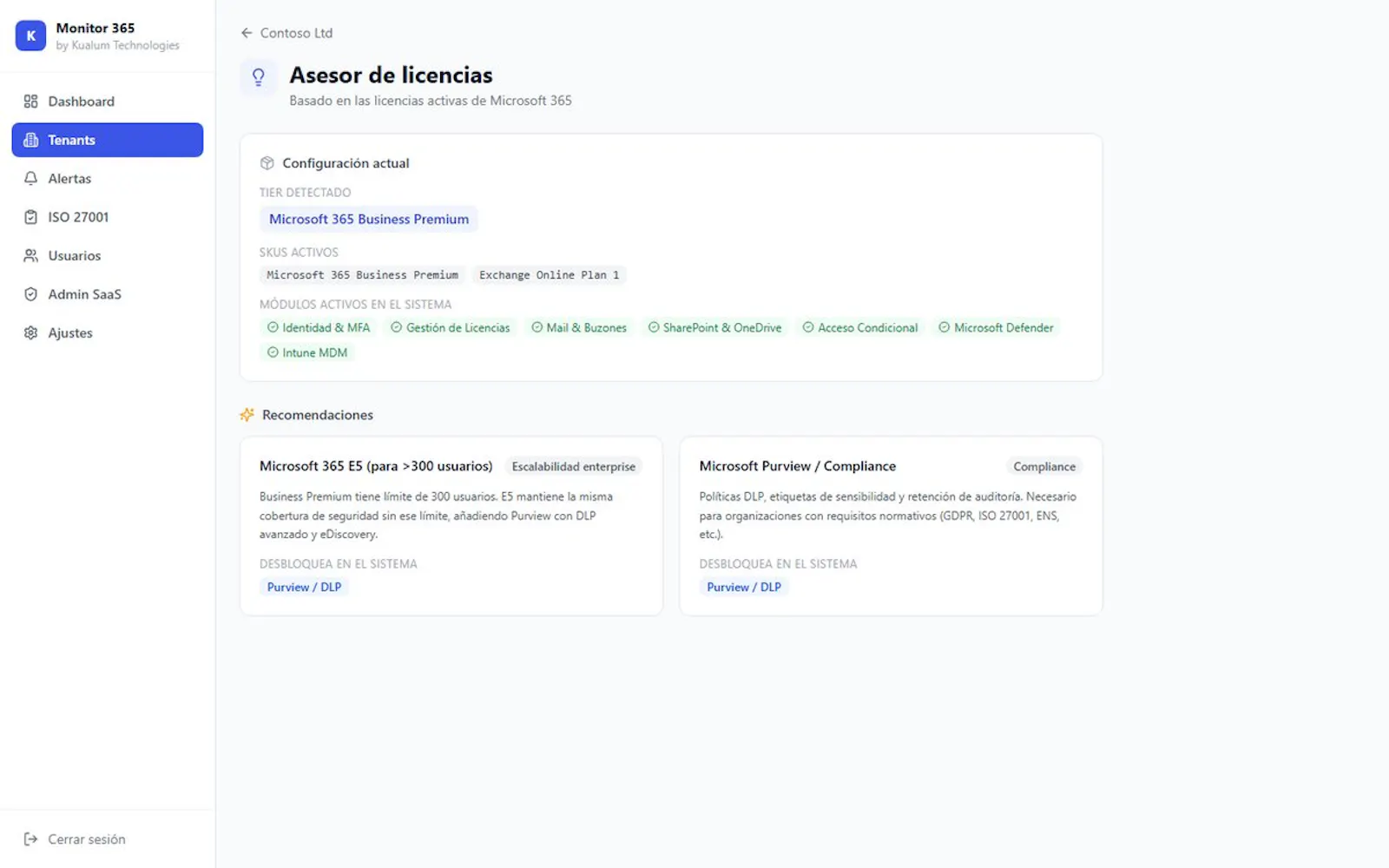The width and height of the screenshot is (1389, 868).
Task: Click the Ajustes gear icon
Action: point(31,333)
